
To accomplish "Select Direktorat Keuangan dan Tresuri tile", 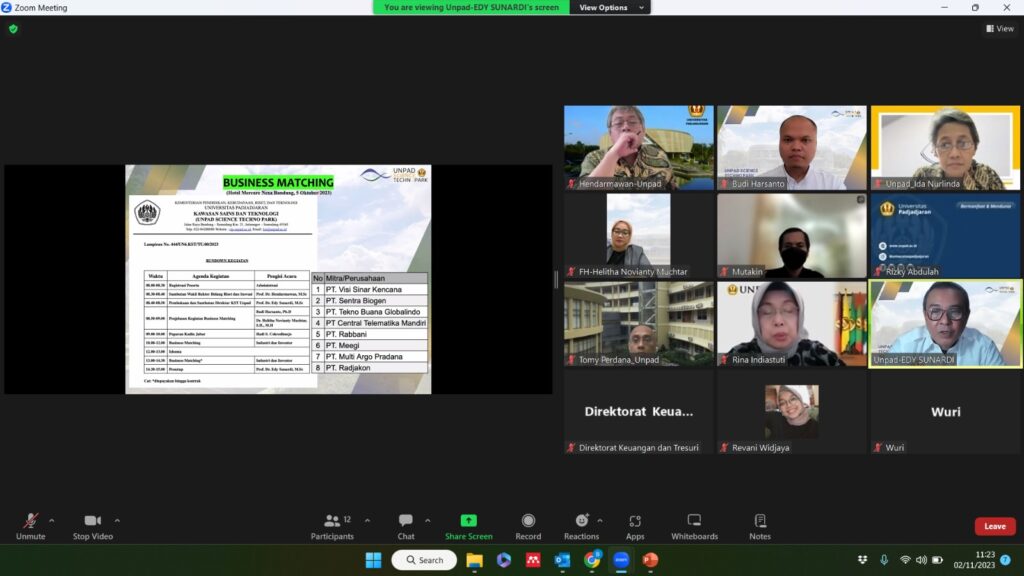I will click(x=639, y=412).
